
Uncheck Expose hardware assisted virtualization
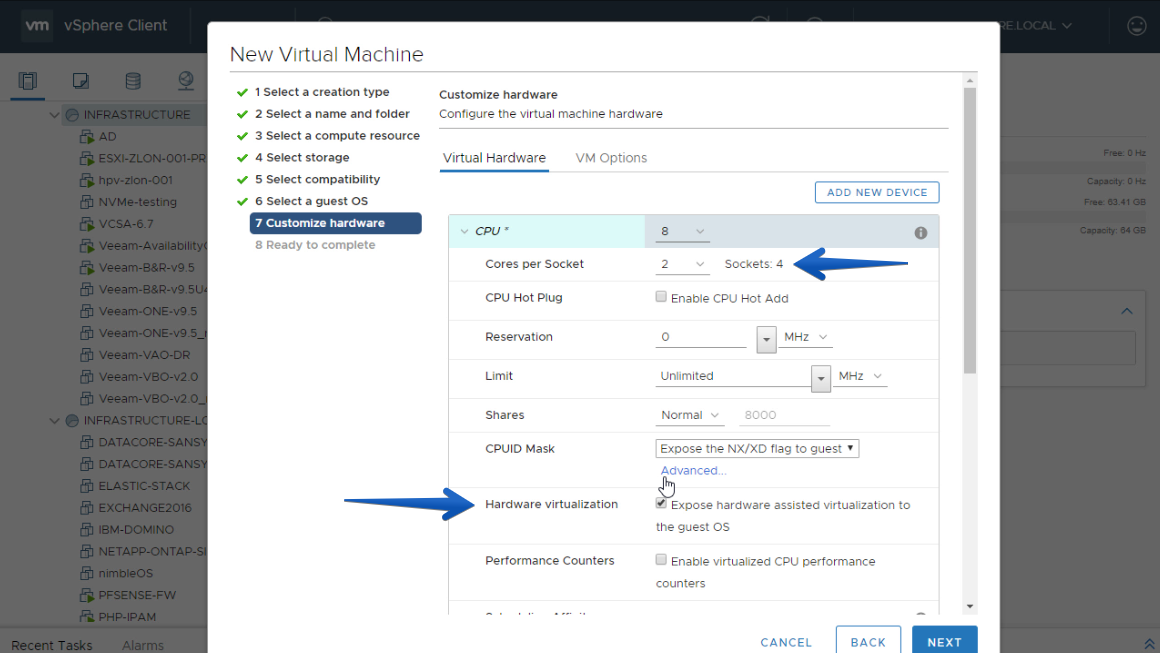click(x=661, y=503)
